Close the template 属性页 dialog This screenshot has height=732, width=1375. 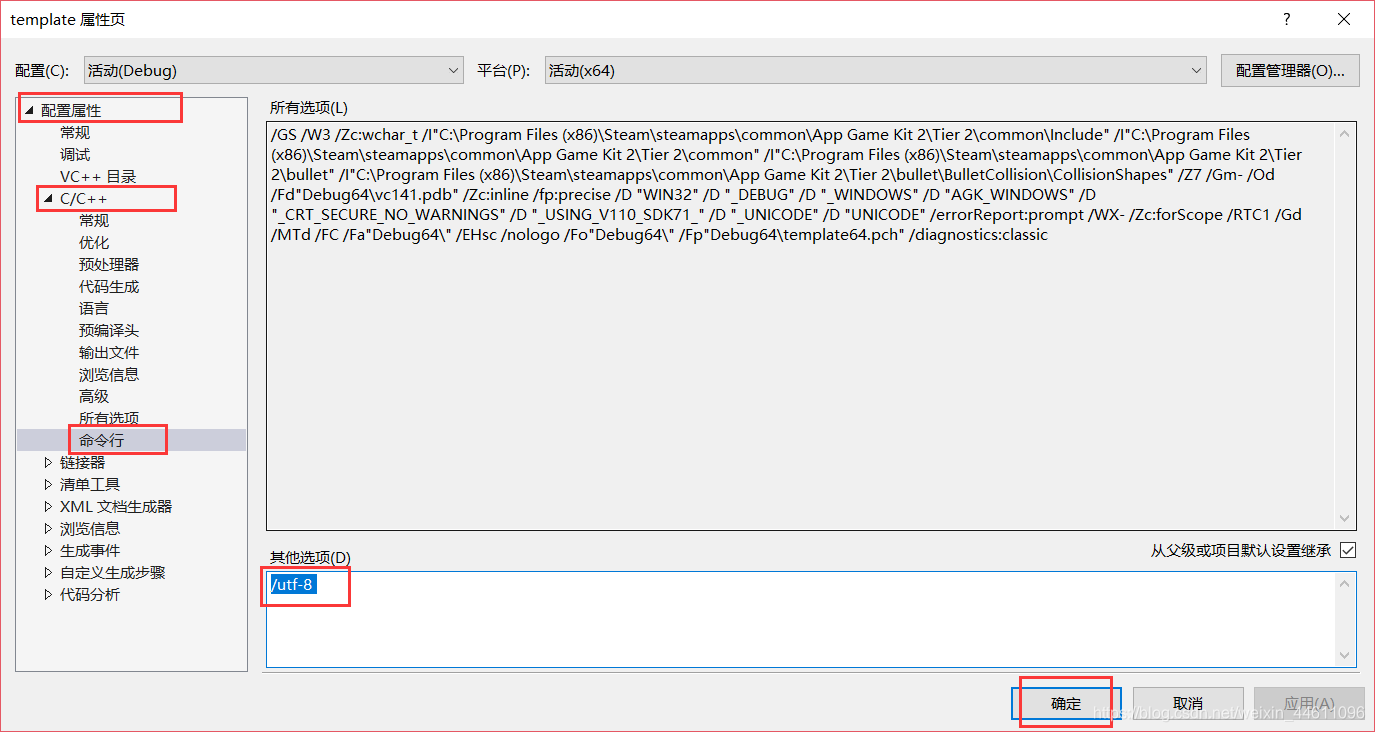[x=1343, y=19]
